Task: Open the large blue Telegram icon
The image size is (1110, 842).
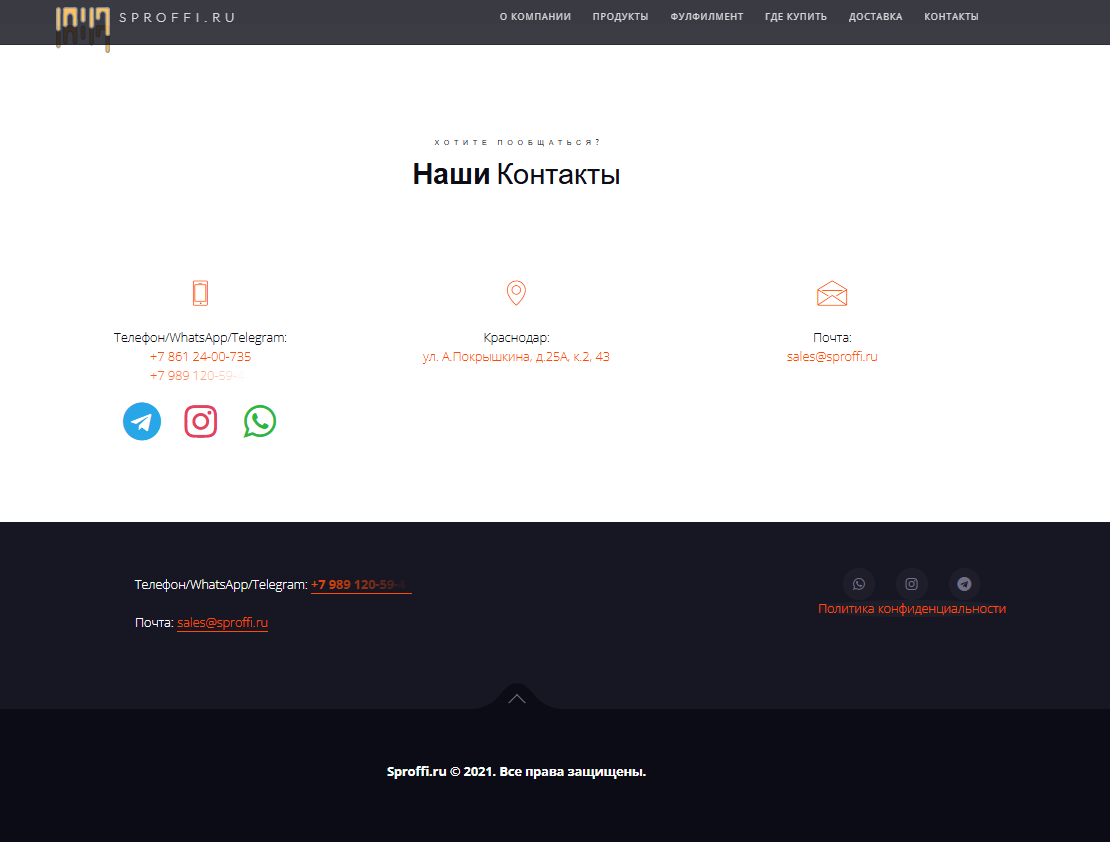Action: (x=142, y=421)
